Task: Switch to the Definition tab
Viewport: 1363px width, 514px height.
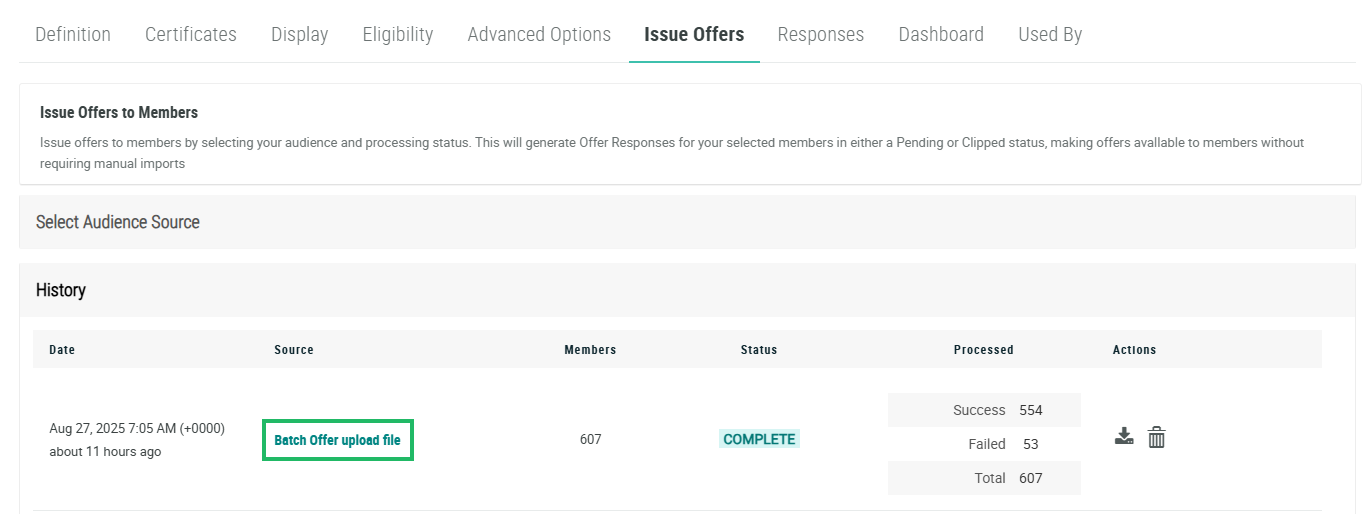Action: (x=73, y=34)
